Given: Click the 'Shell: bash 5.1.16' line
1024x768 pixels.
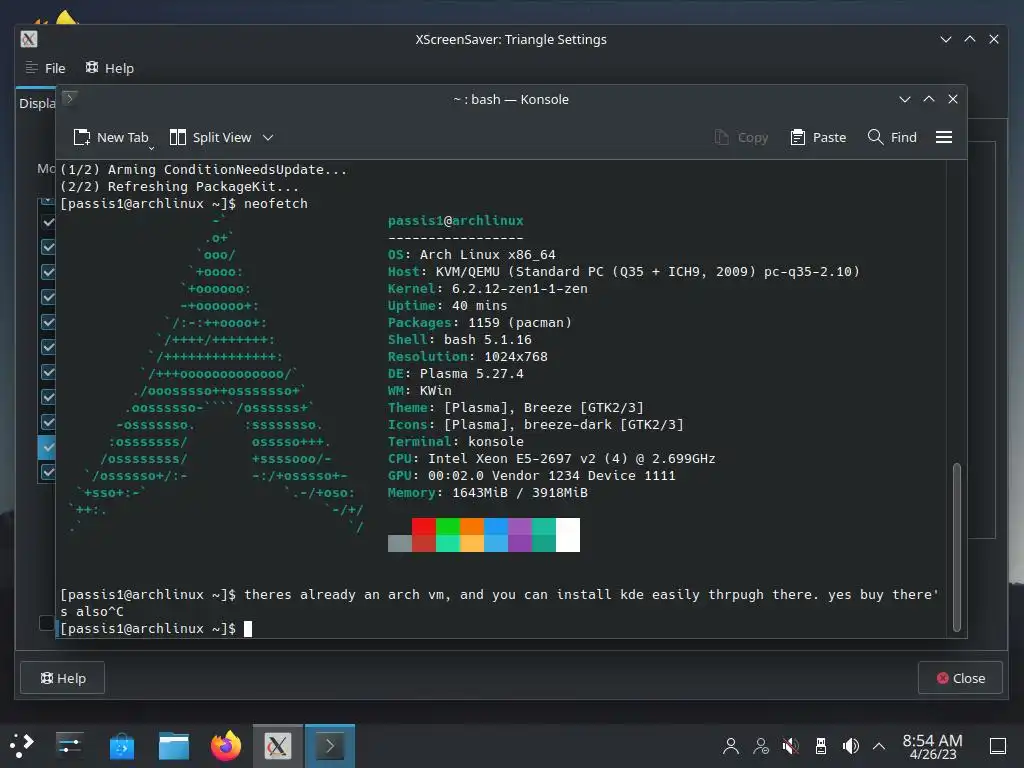Looking at the screenshot, I should tap(460, 340).
